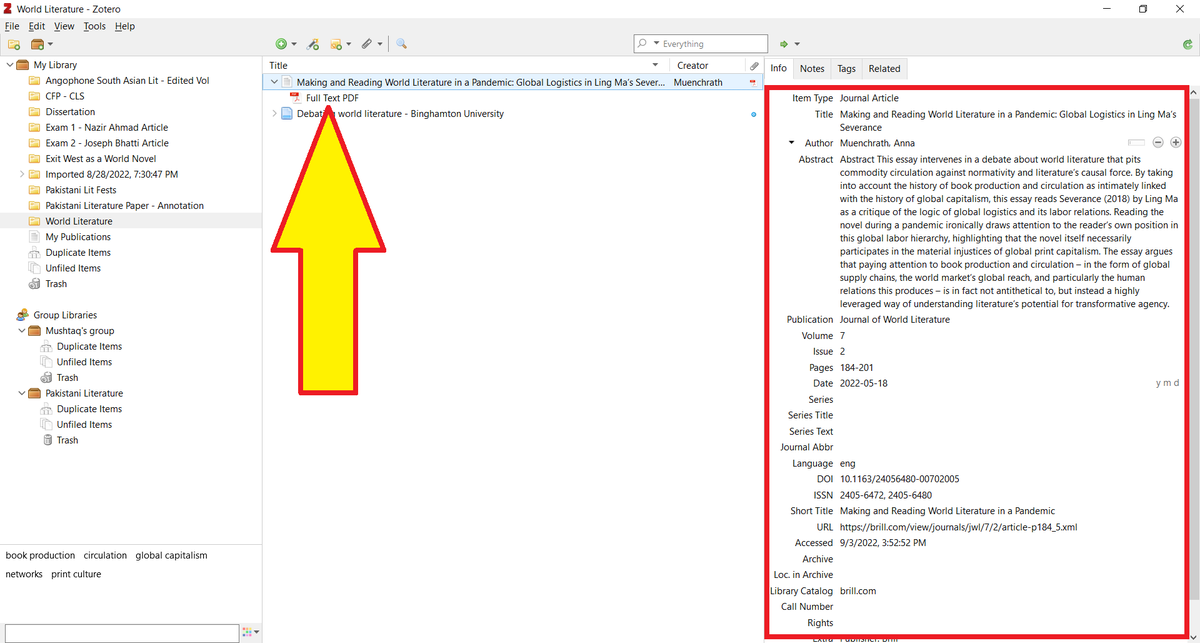Viewport: 1200px width, 643px height.
Task: Click the Item Type Journal Article field
Action: point(869,98)
